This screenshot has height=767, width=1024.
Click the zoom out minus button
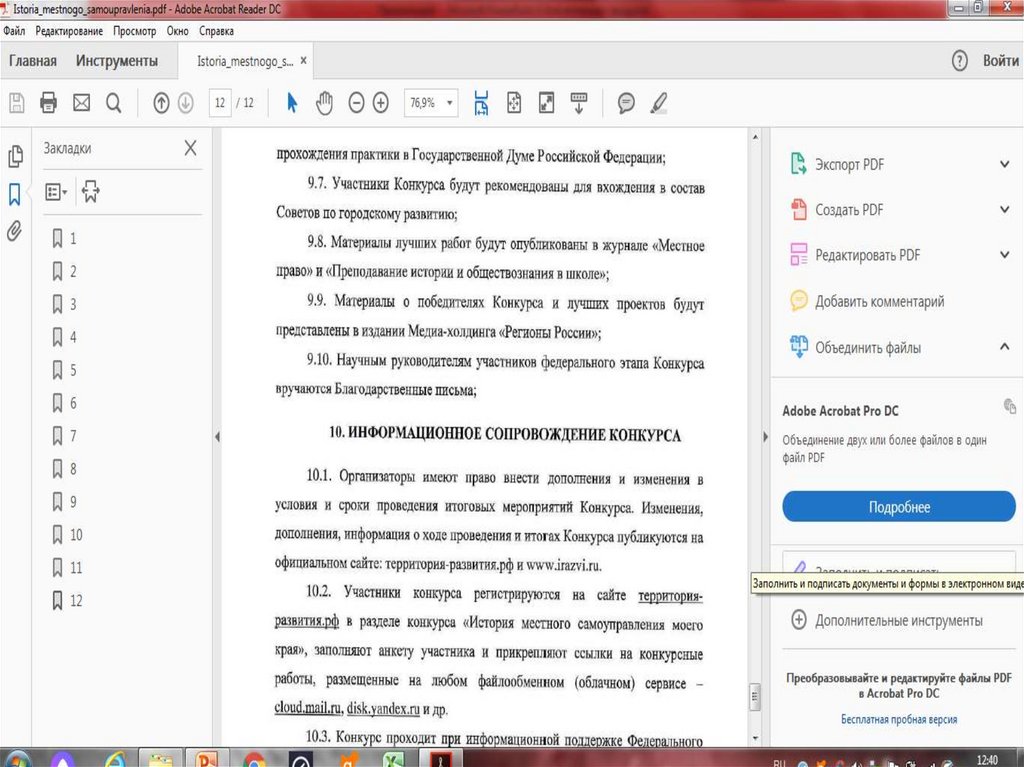[x=356, y=102]
